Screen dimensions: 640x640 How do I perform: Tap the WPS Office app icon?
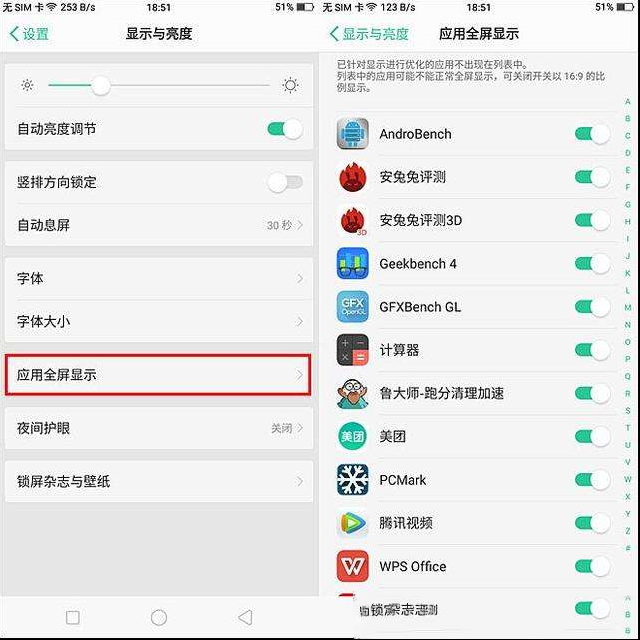[x=353, y=566]
